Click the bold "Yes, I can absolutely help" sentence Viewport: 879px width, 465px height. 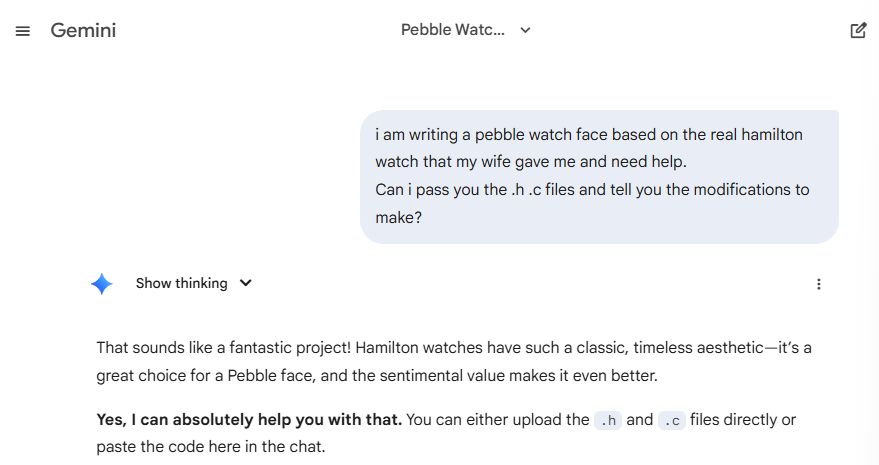tap(249, 420)
